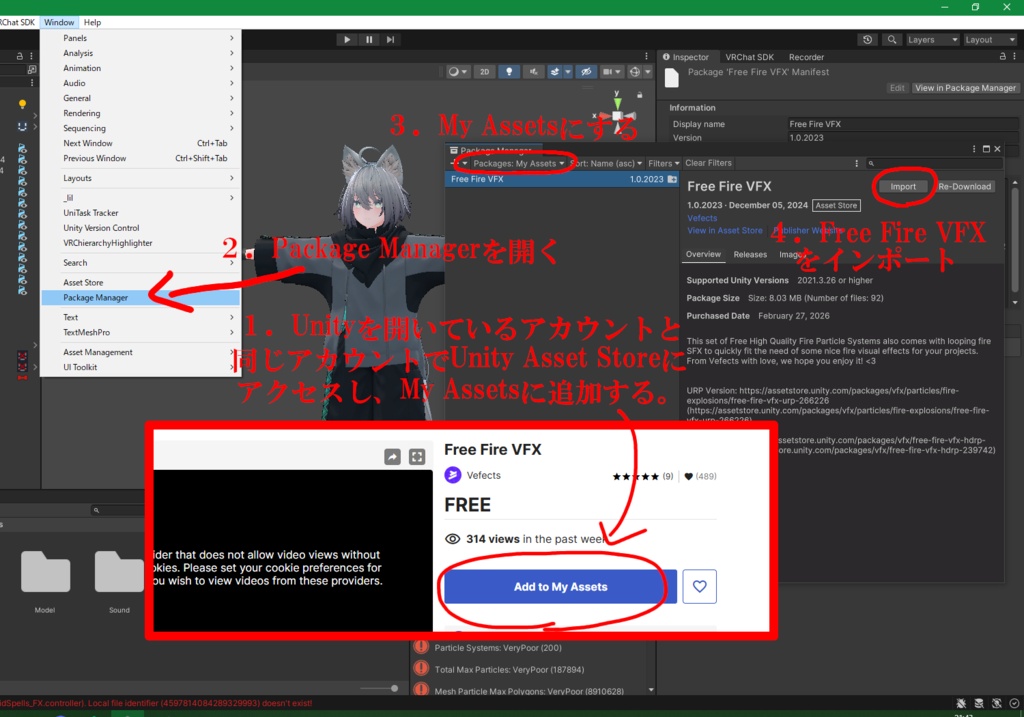Click the rightmost checkmark icon in the status bar
This screenshot has width=1024, height=717.
click(x=1014, y=703)
